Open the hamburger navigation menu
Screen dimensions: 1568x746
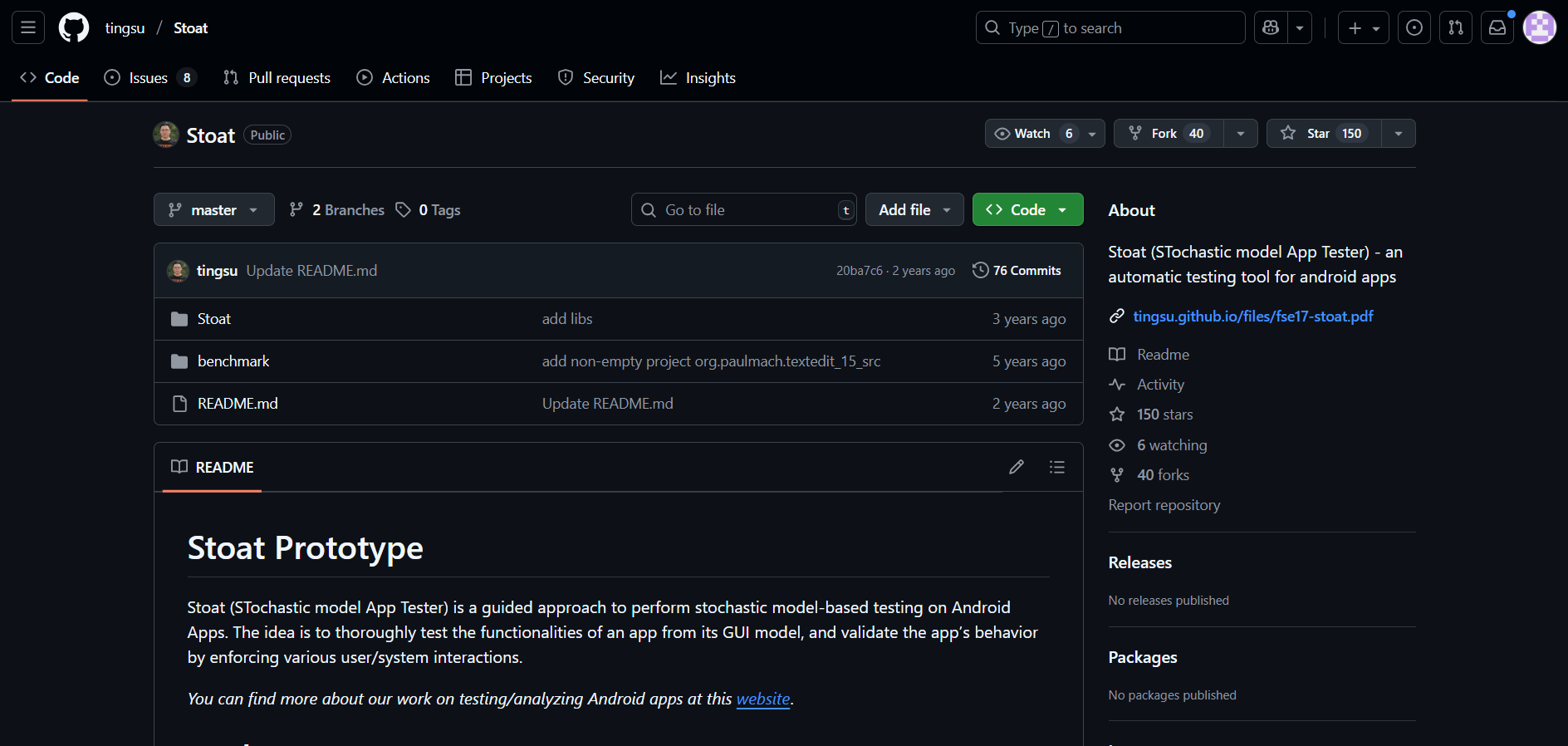pos(28,27)
